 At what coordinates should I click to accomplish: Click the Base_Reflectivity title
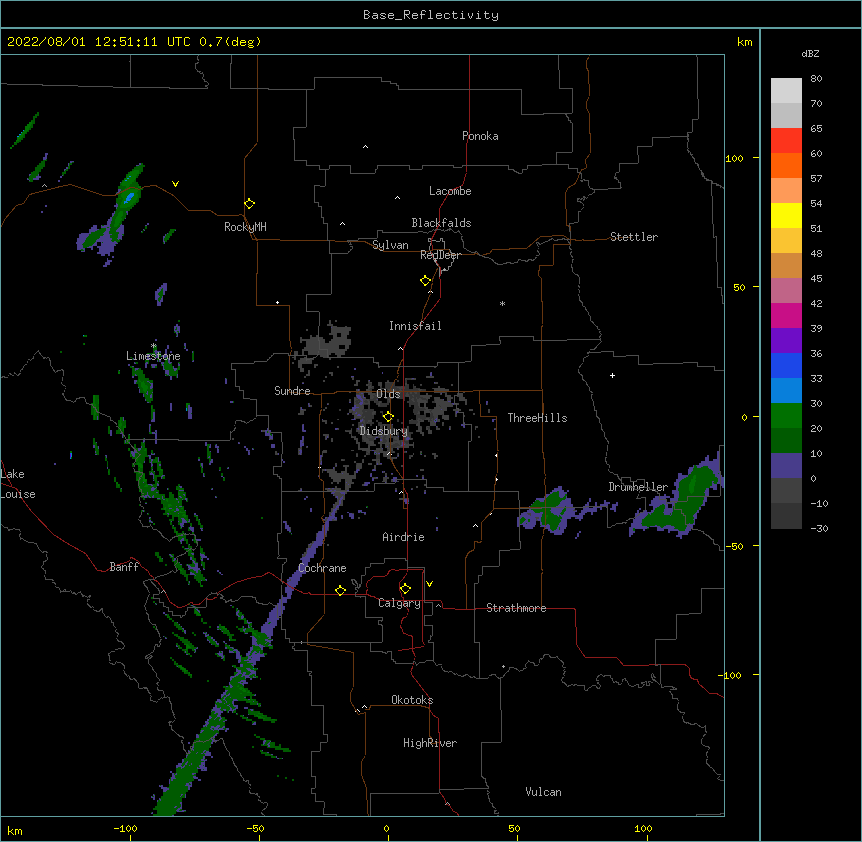[431, 15]
